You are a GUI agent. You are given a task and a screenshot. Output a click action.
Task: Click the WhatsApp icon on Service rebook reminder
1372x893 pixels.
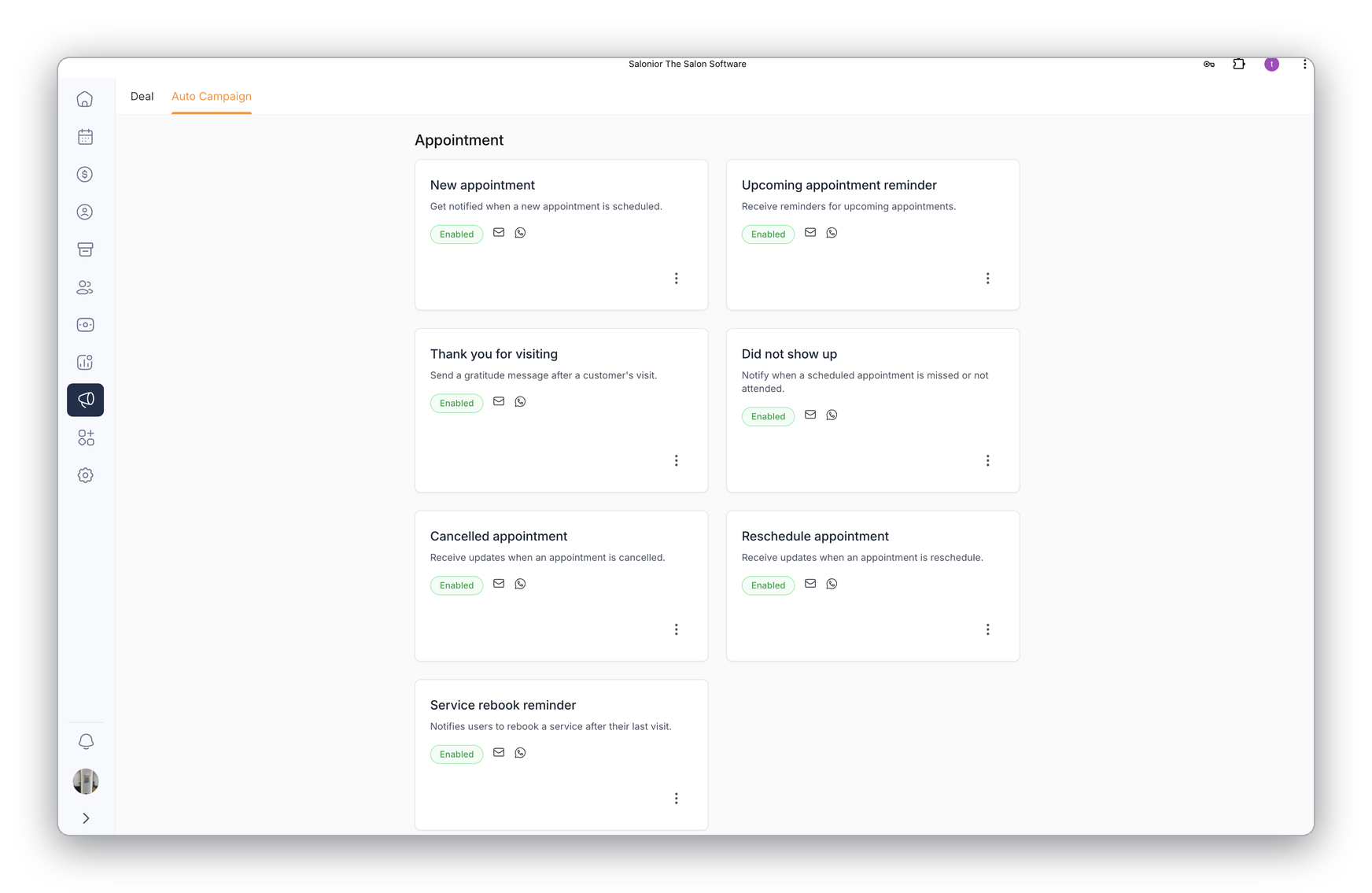pos(520,753)
